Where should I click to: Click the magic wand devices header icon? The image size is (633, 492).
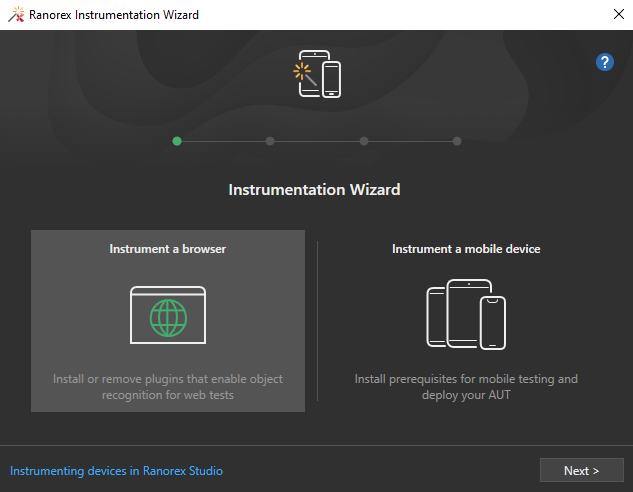(x=317, y=74)
